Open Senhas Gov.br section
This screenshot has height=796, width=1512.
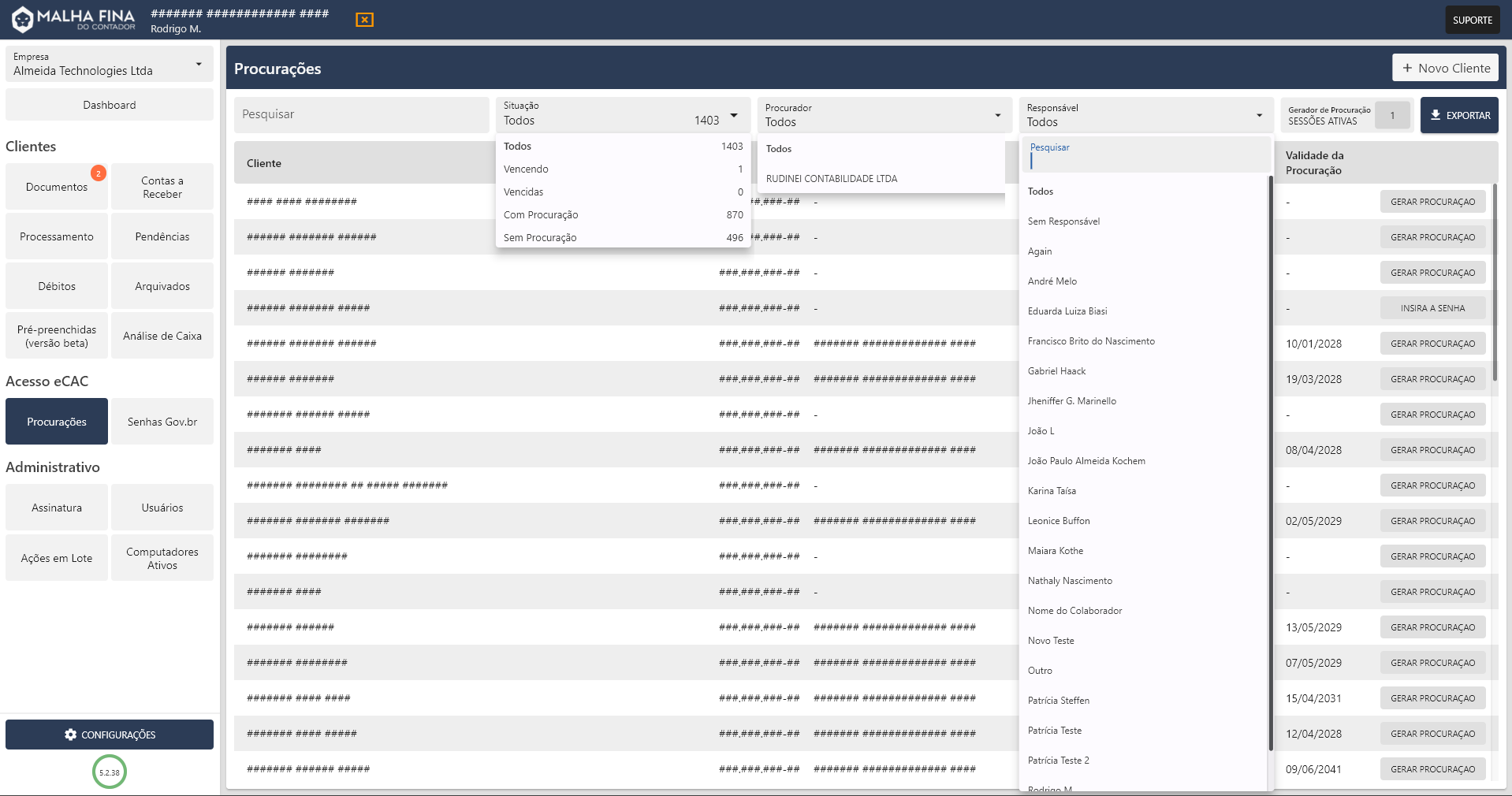(x=162, y=422)
